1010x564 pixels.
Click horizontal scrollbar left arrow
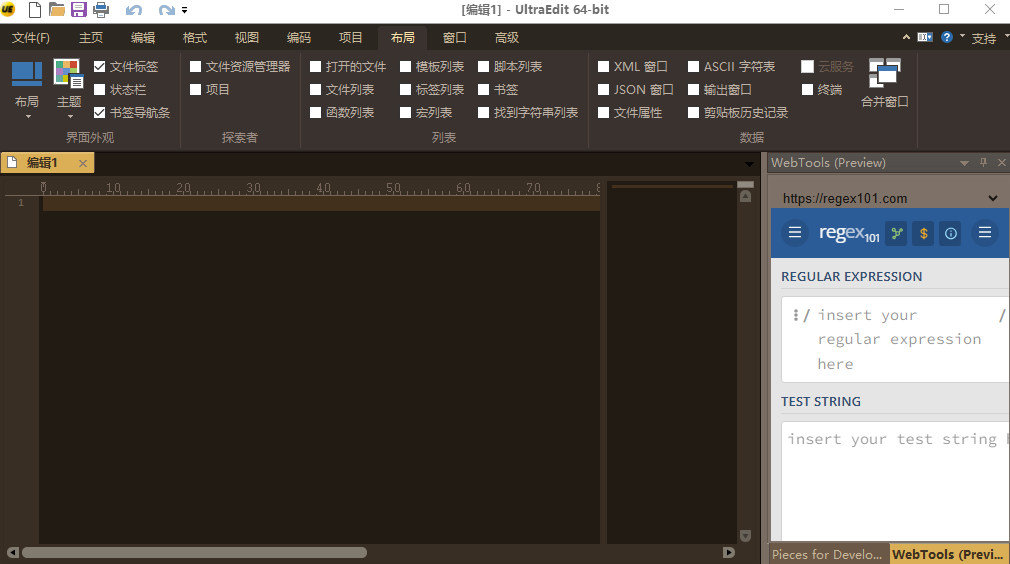[x=13, y=552]
